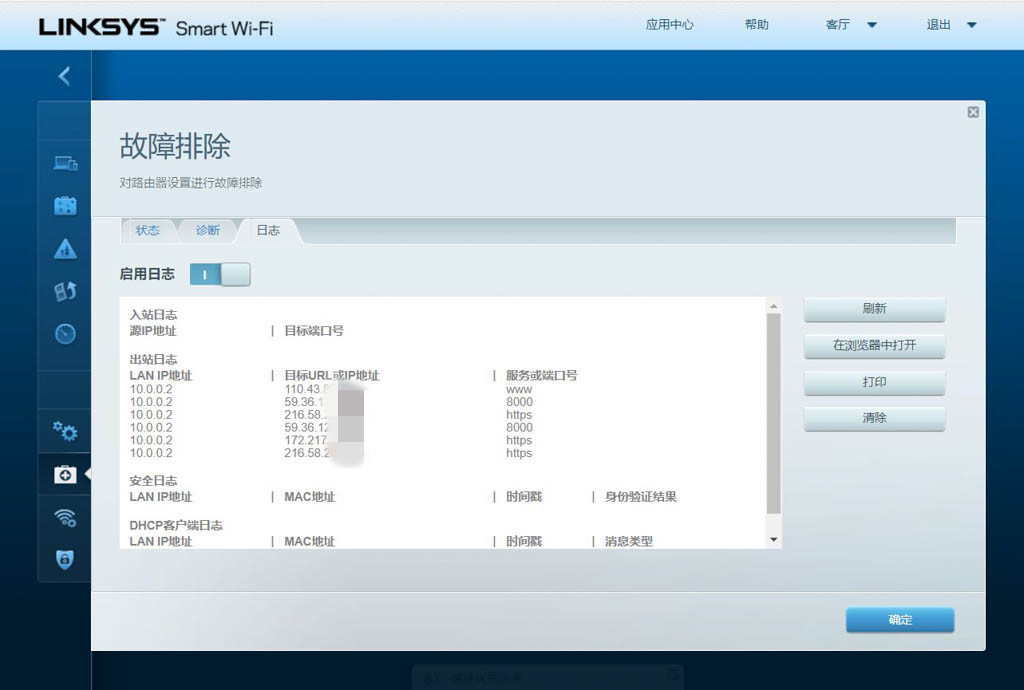Click 确定 to confirm settings
This screenshot has width=1024, height=690.
pos(898,620)
